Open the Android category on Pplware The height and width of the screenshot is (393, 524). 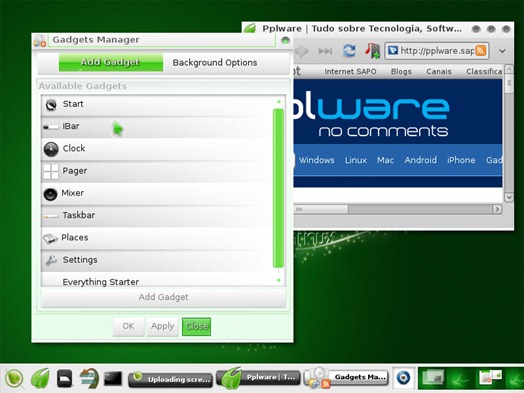point(420,160)
